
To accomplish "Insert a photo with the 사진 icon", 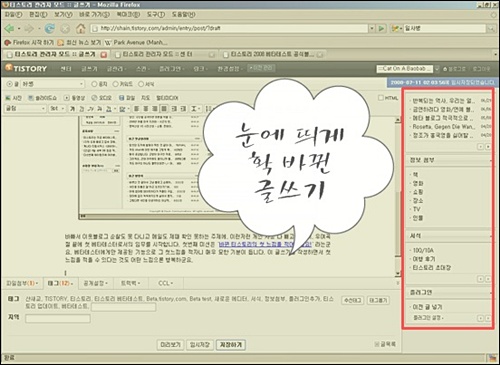I will pyautogui.click(x=14, y=98).
